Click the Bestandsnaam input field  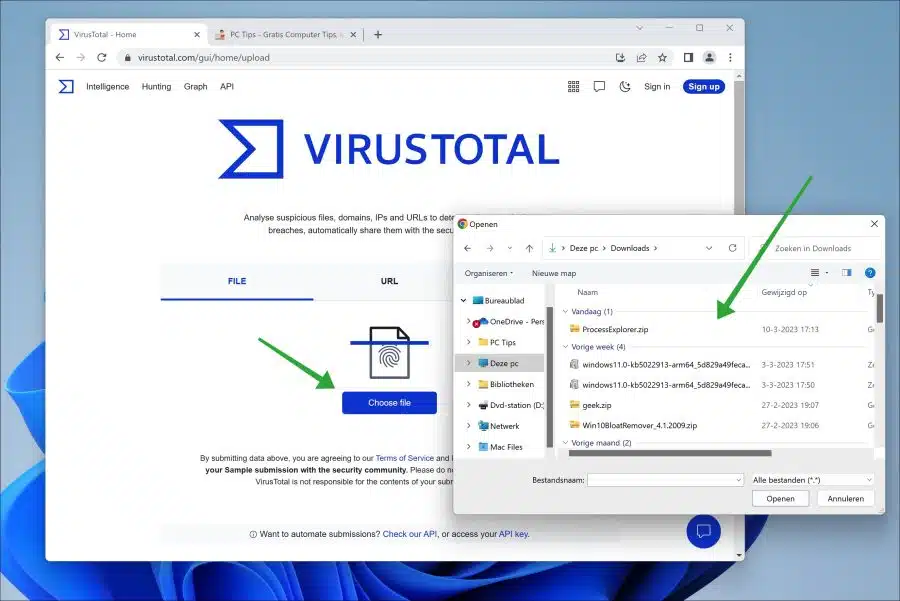tap(665, 480)
